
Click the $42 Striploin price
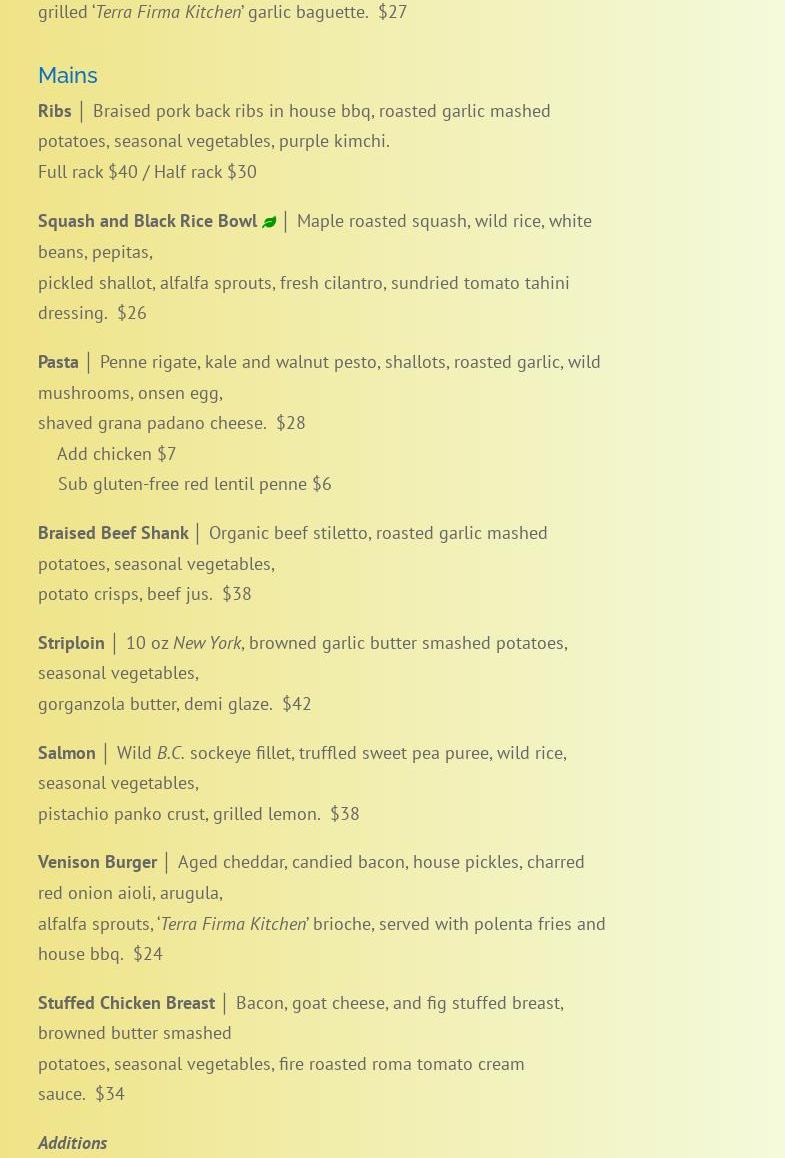pyautogui.click(x=296, y=704)
